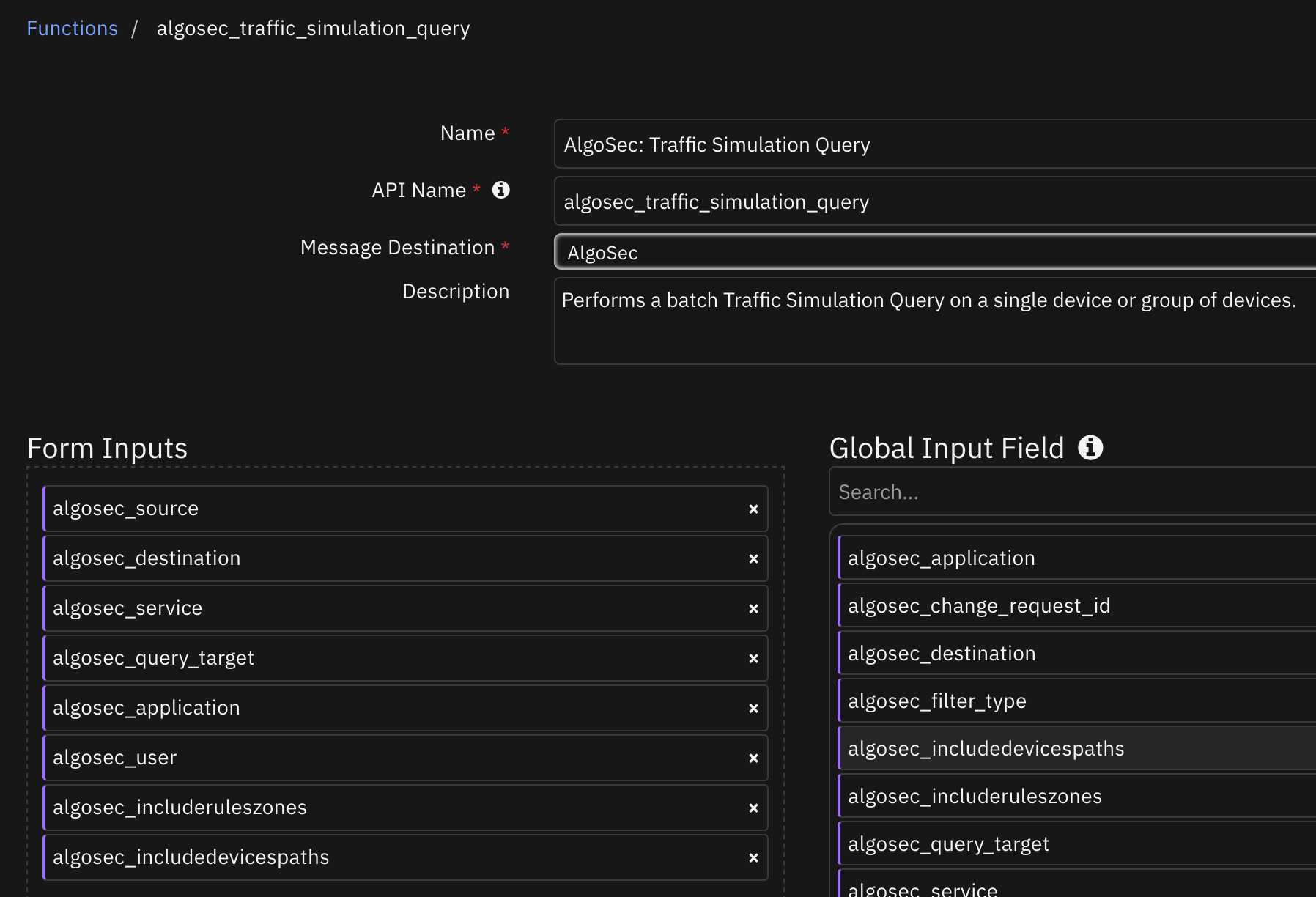
Task: Click the algosec_user form input row
Action: click(405, 758)
